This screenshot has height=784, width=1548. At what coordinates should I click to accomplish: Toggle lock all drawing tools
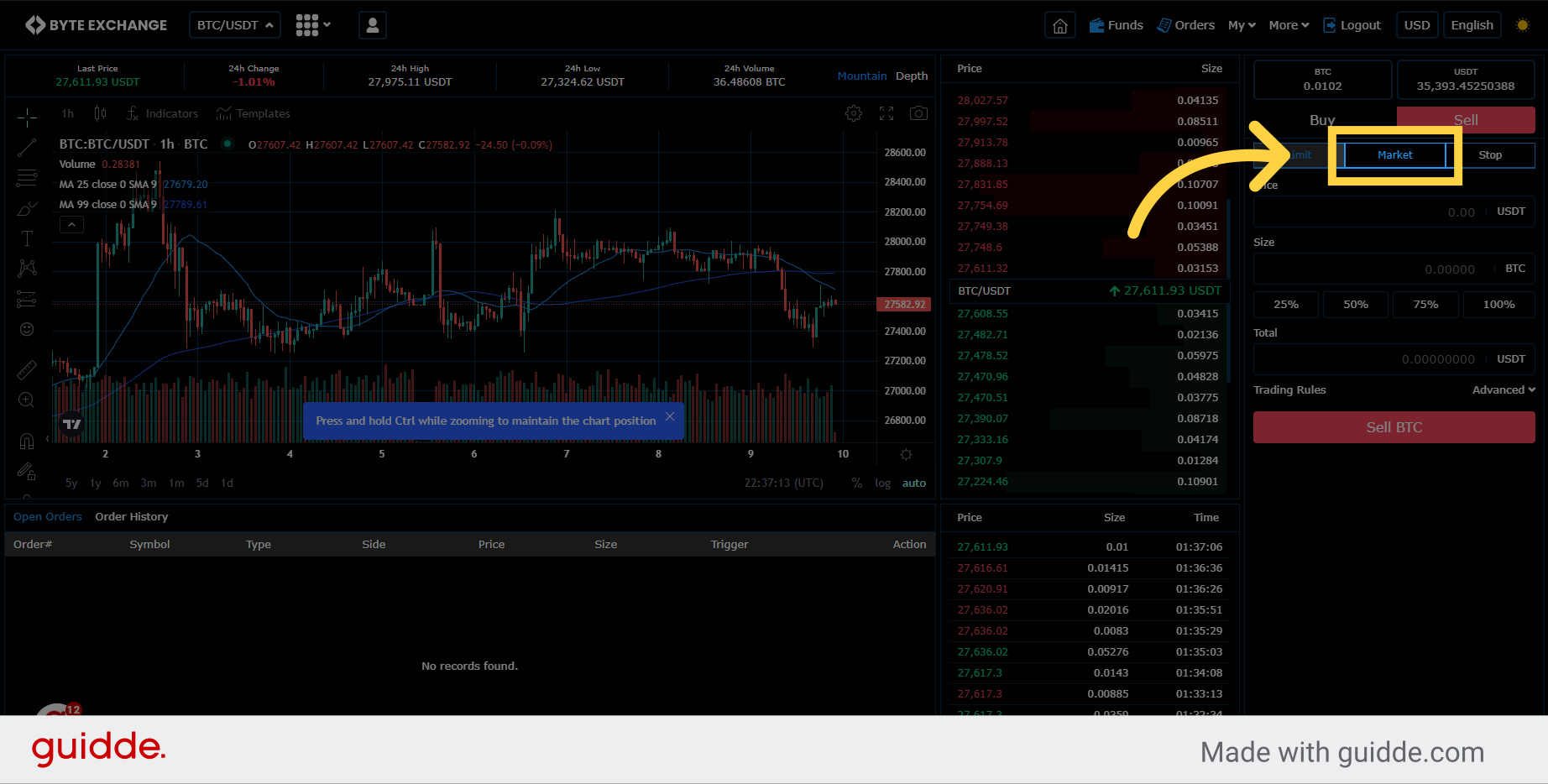pyautogui.click(x=27, y=472)
